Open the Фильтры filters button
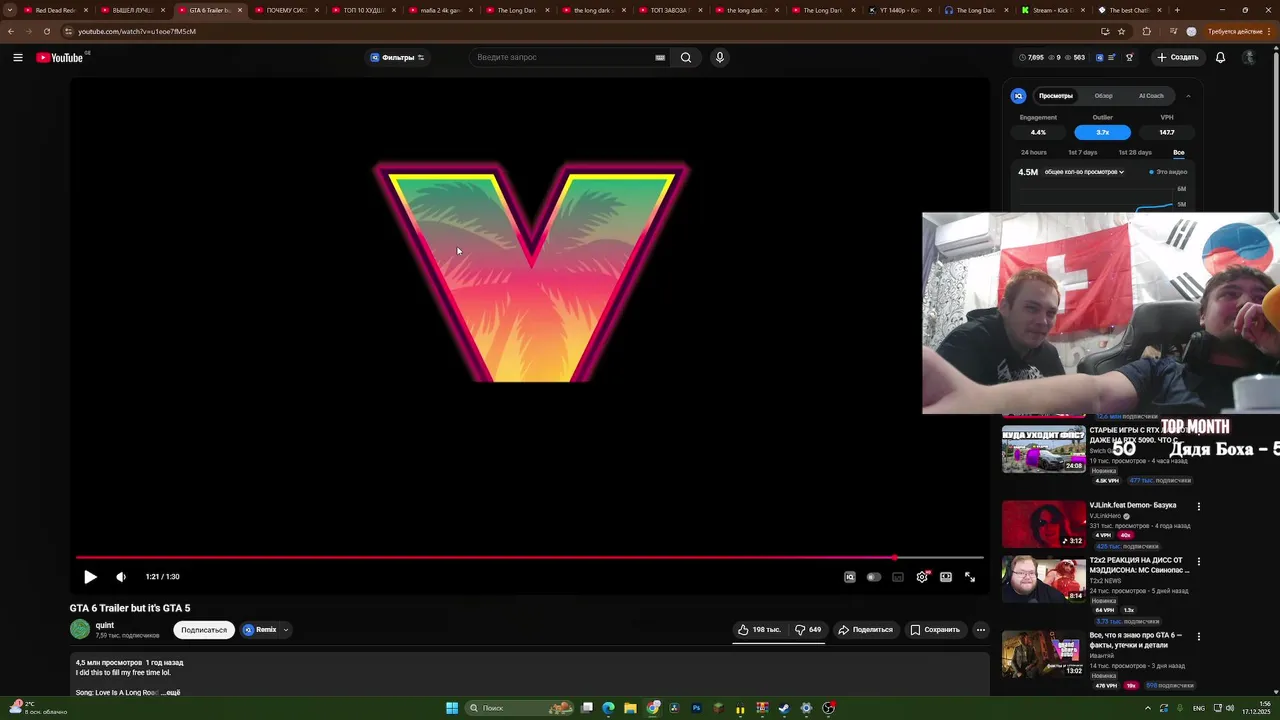Image resolution: width=1280 pixels, height=720 pixels. (397, 58)
